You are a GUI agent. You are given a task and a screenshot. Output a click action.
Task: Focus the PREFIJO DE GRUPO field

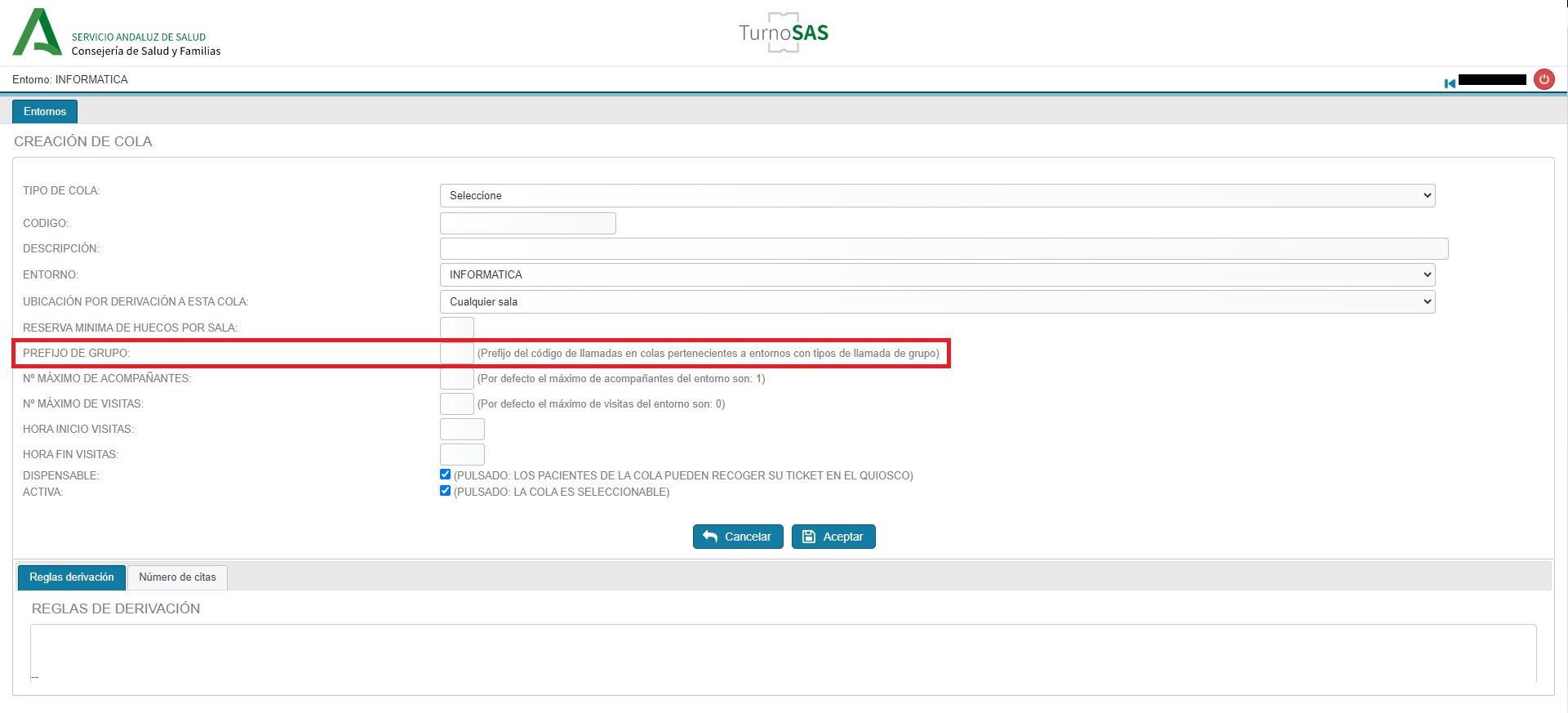point(457,353)
